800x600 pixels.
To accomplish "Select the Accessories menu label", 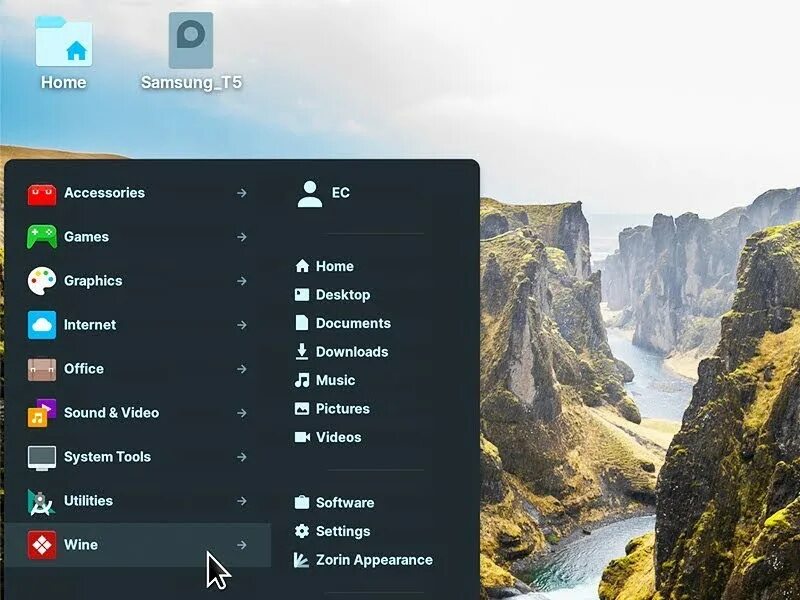I will 105,193.
